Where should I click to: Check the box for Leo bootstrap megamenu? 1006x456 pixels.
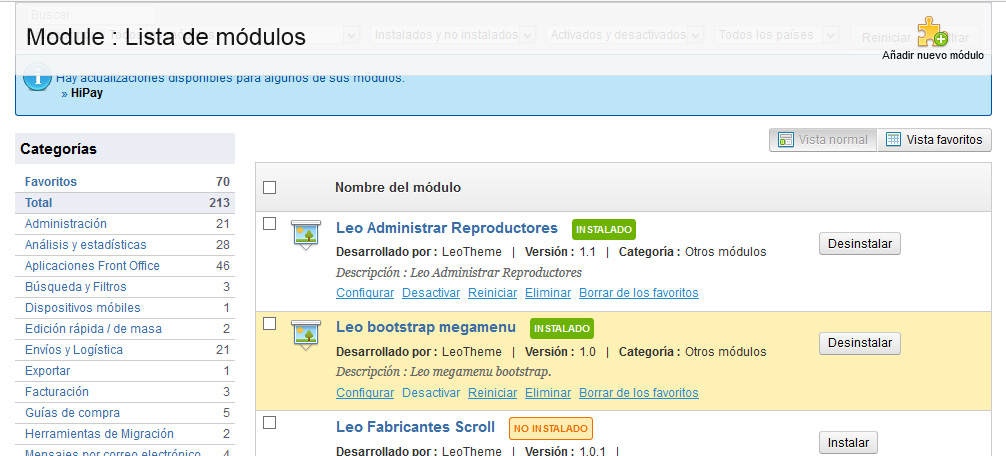coord(270,323)
